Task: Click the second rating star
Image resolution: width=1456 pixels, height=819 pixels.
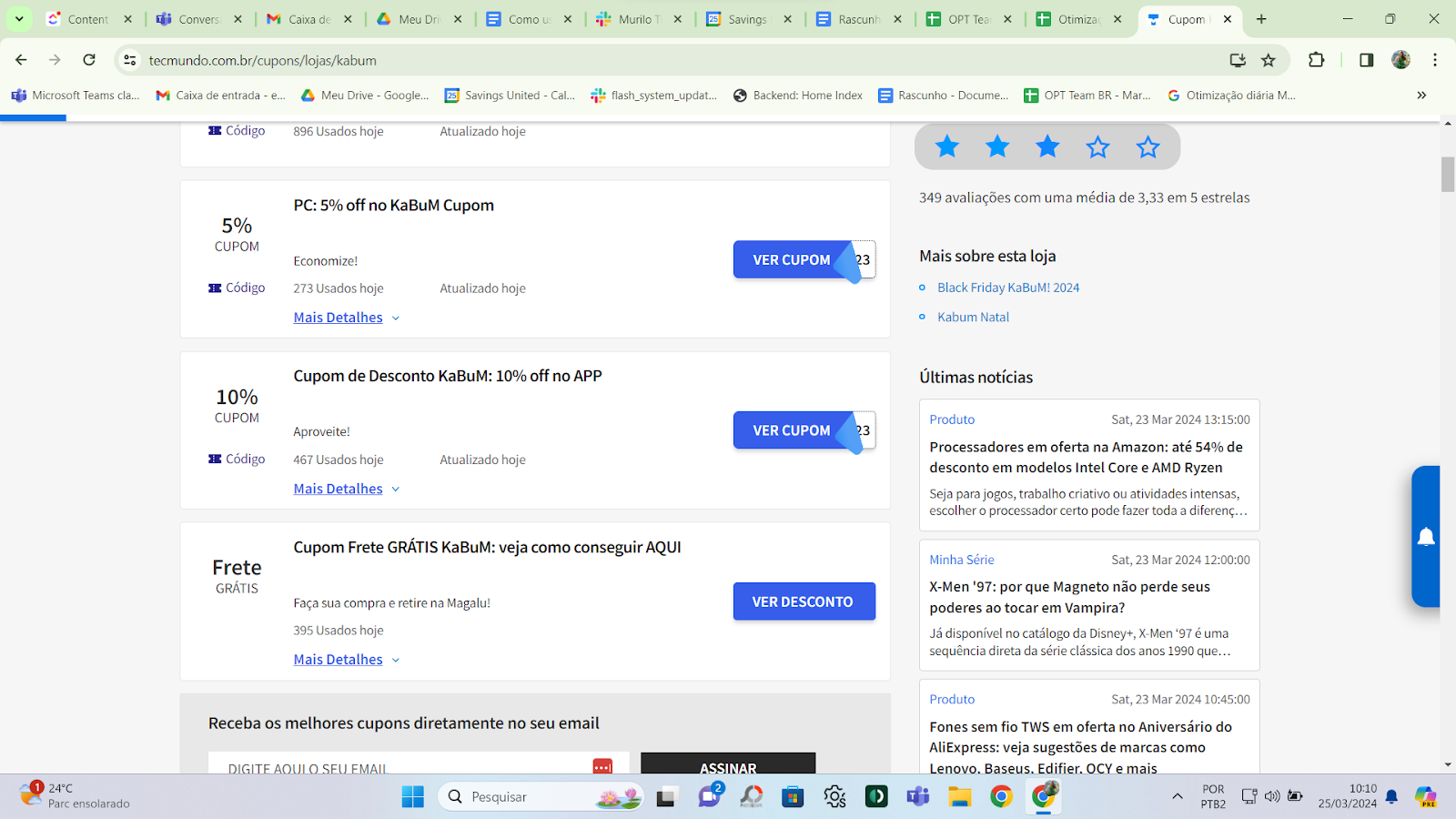Action: (x=997, y=147)
